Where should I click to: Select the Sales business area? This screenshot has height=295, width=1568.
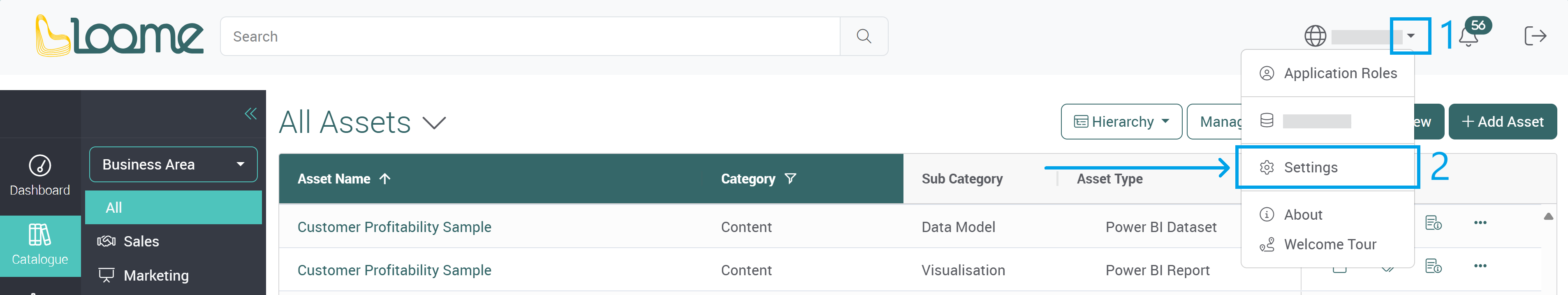pos(174,242)
